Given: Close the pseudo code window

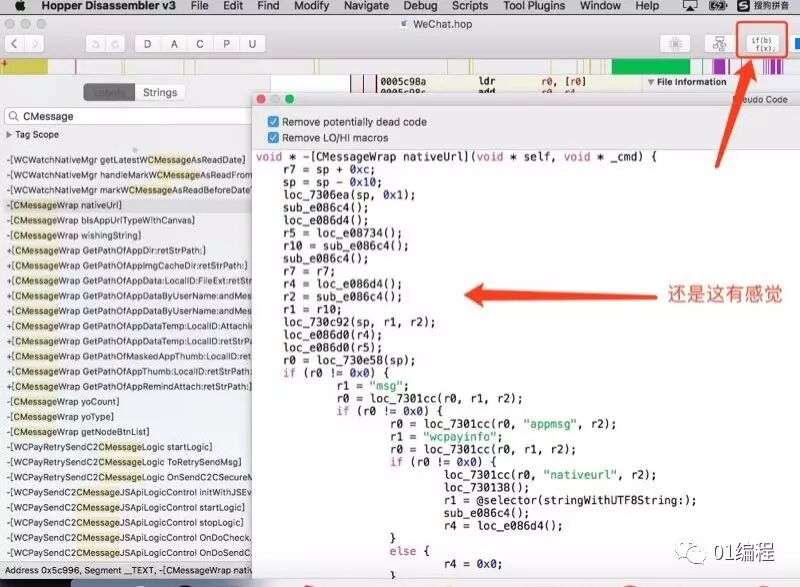Looking at the screenshot, I should tap(261, 99).
